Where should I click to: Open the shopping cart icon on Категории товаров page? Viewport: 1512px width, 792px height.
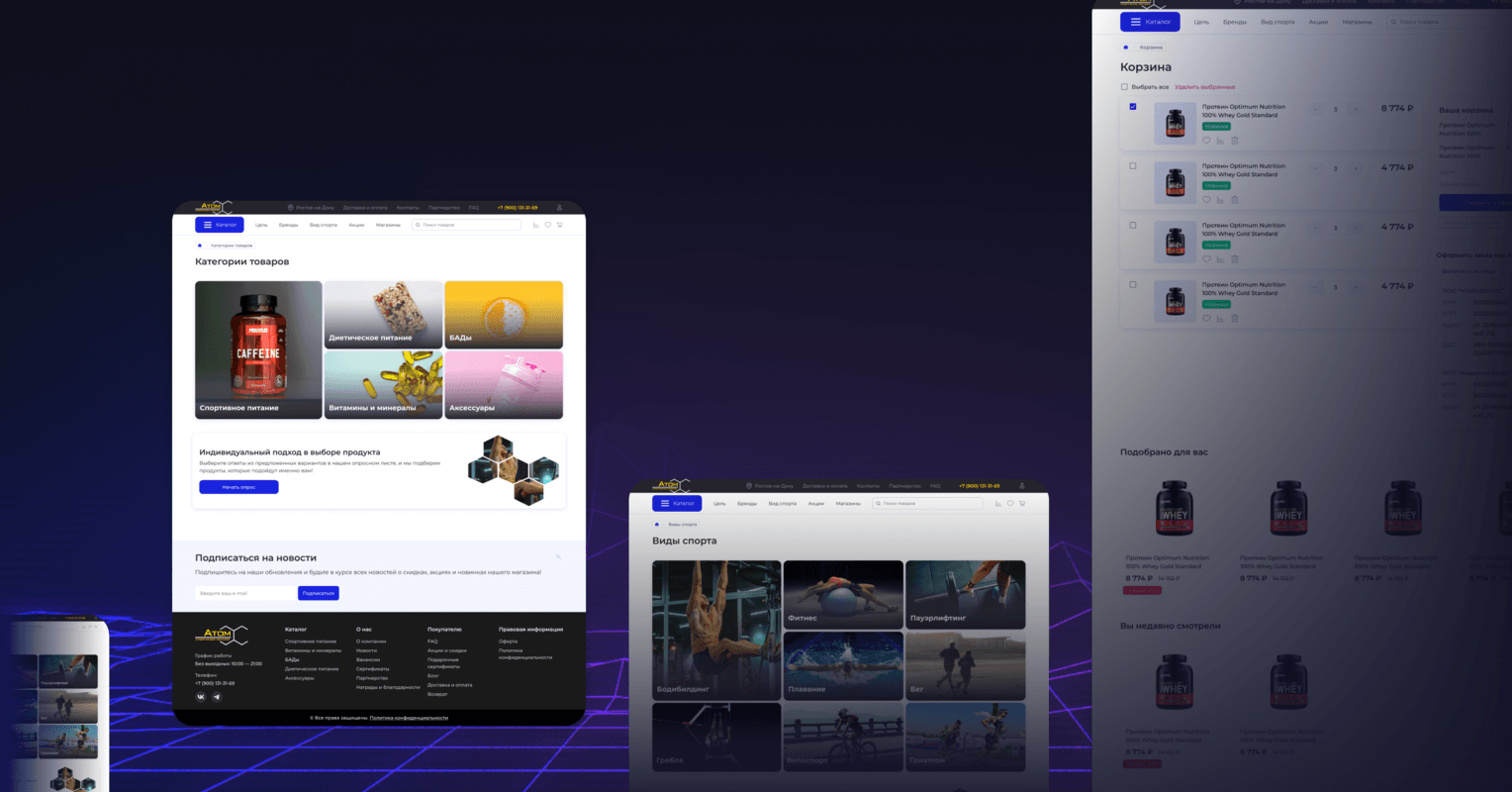tap(559, 225)
